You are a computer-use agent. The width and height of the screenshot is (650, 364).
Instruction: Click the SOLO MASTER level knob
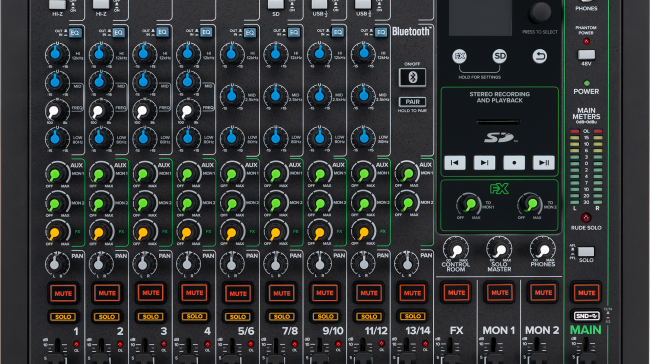[499, 250]
